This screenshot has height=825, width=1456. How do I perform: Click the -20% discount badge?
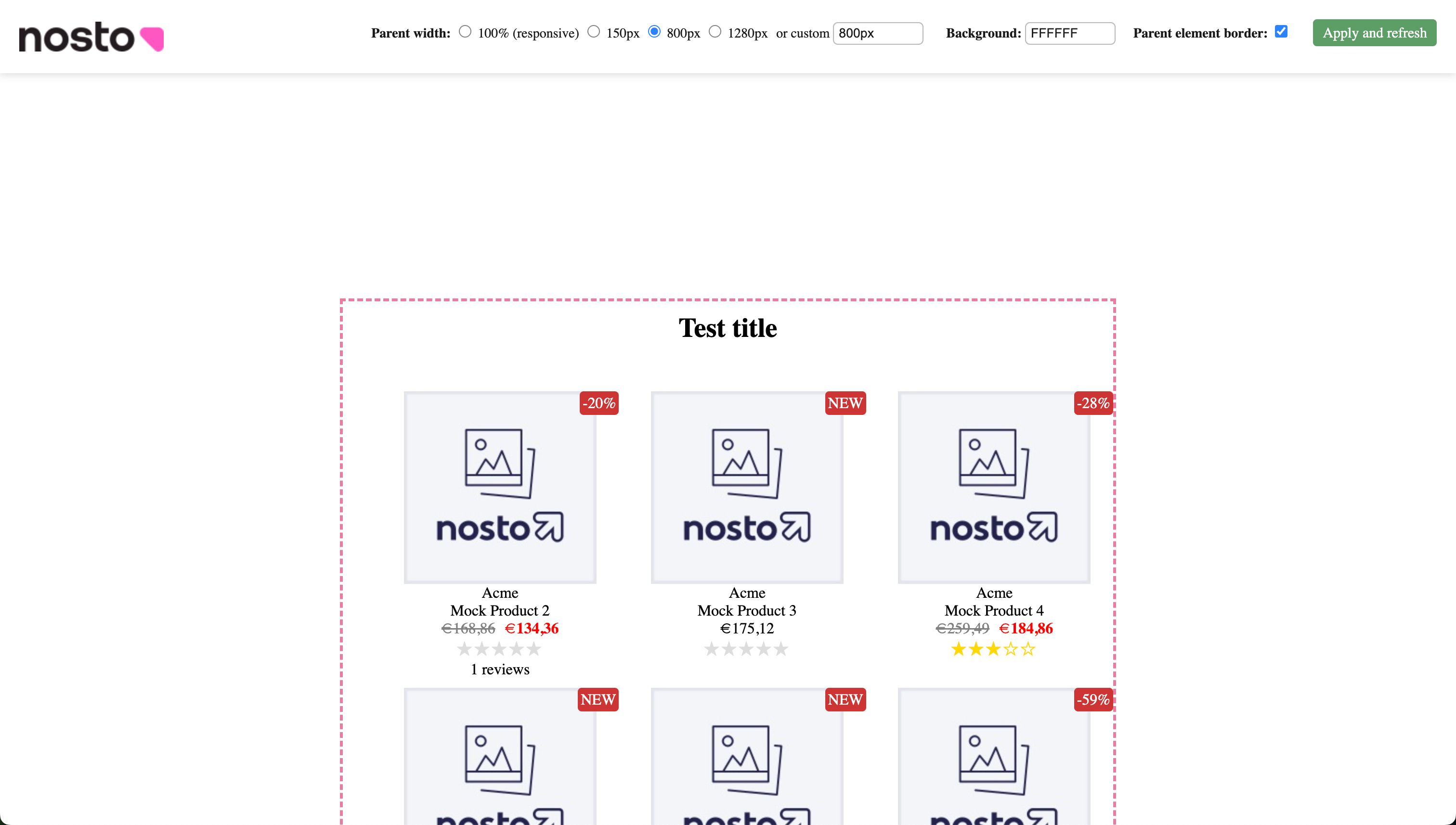[598, 403]
